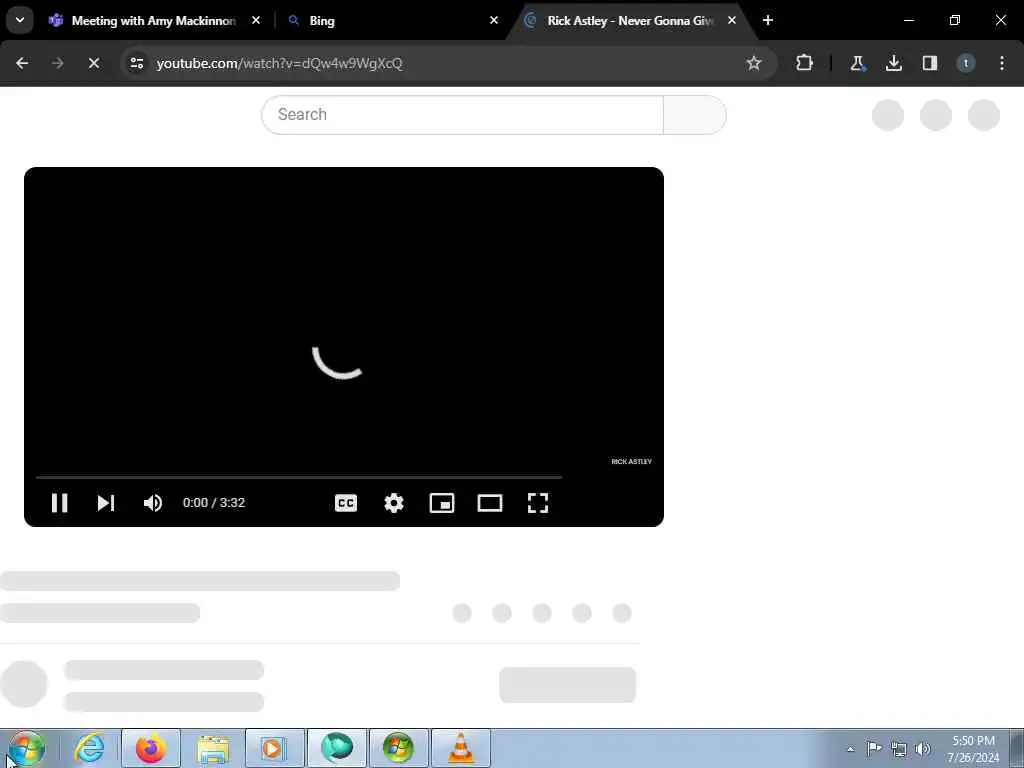Screen dimensions: 1024x768
Task: Click the 0:00 / 3:32 time display
Action: [x=214, y=503]
